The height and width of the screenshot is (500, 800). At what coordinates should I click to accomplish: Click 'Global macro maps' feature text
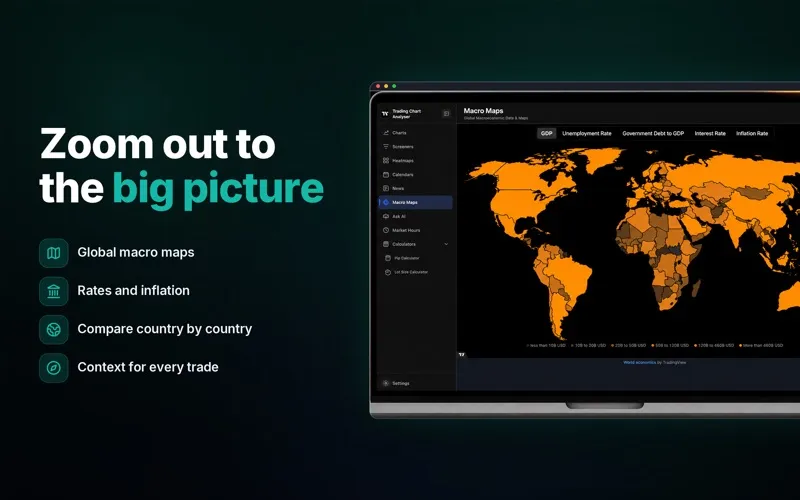click(x=136, y=252)
